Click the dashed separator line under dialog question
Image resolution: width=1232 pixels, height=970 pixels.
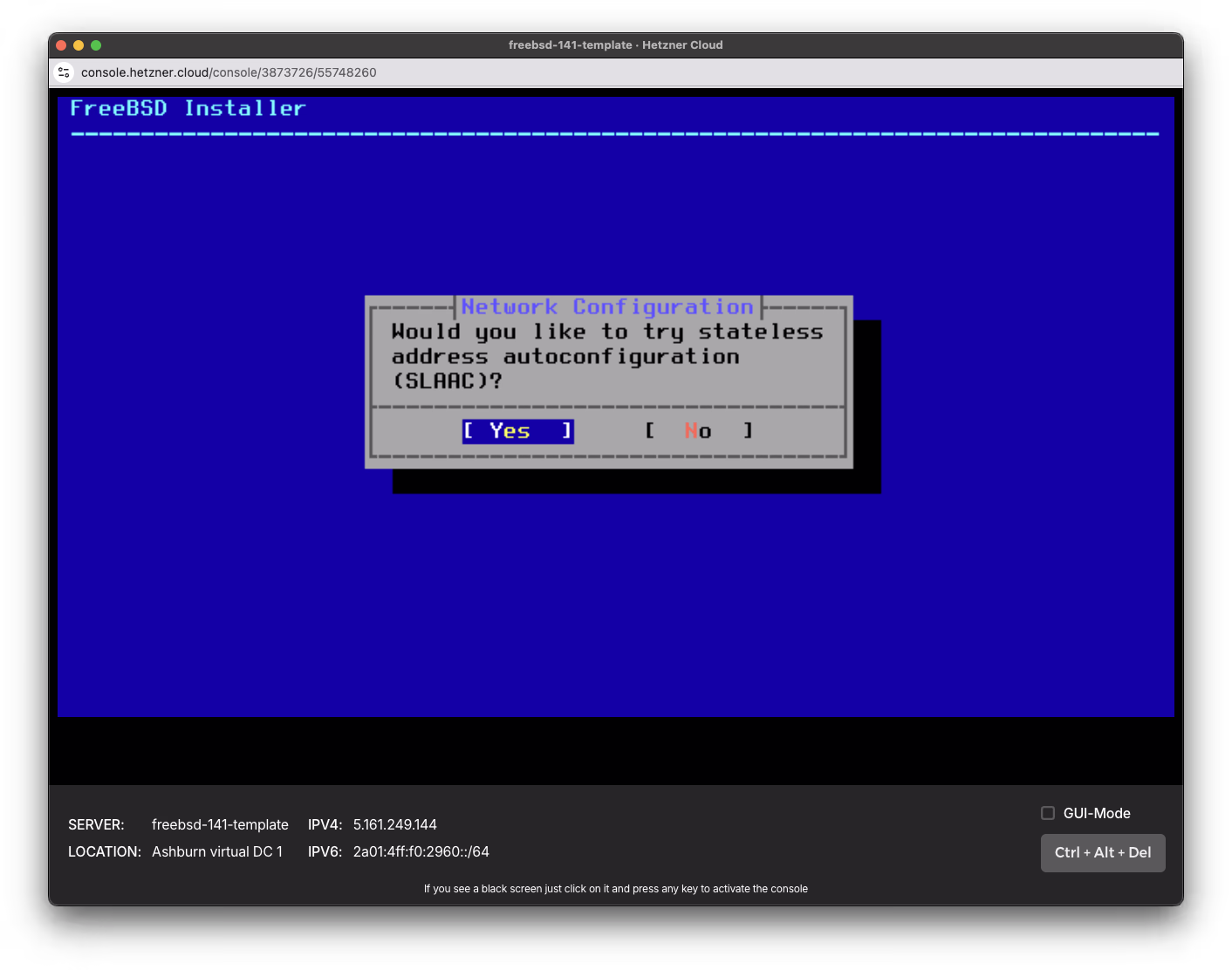click(x=608, y=406)
